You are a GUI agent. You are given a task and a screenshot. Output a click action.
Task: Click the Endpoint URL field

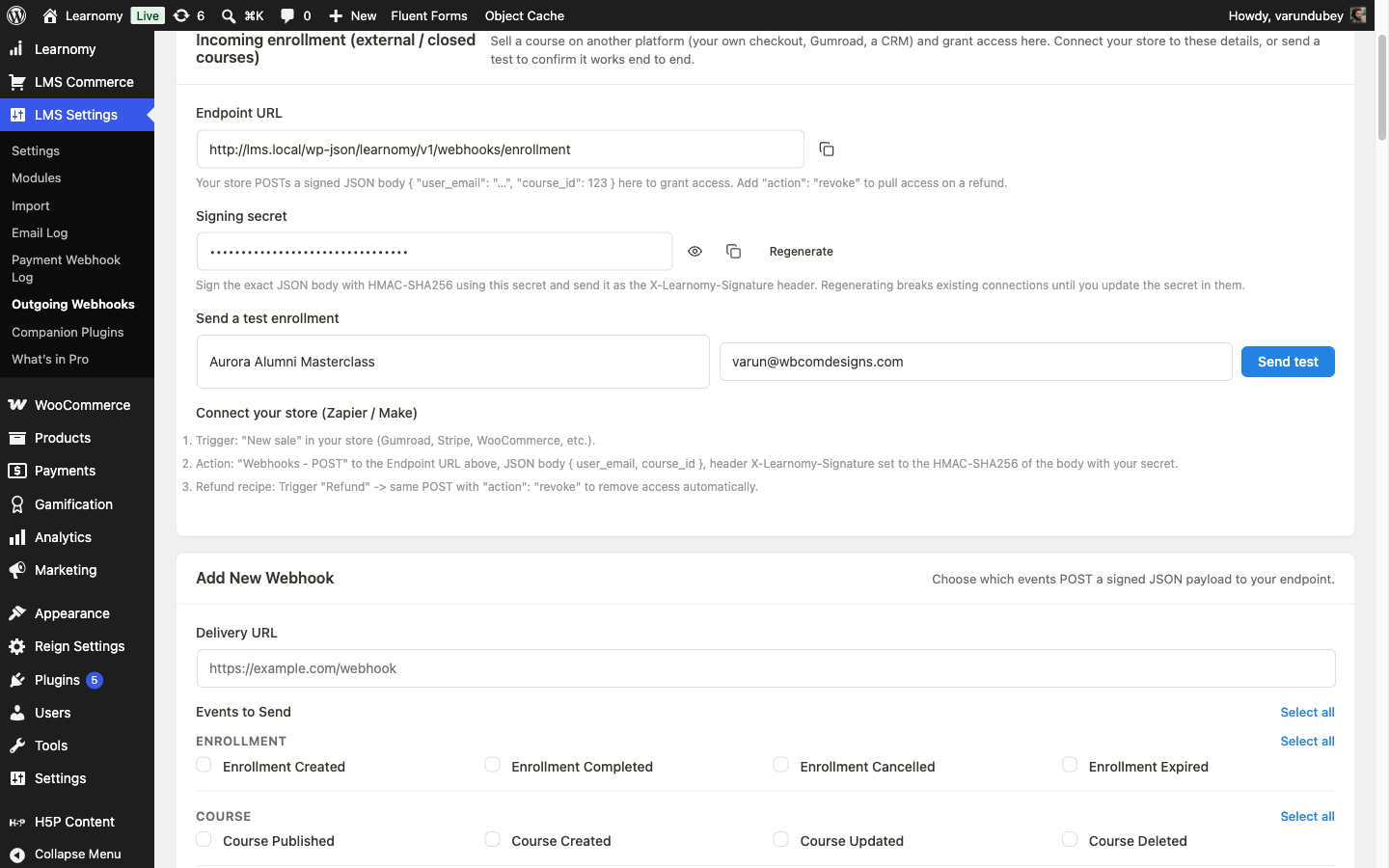[501, 149]
